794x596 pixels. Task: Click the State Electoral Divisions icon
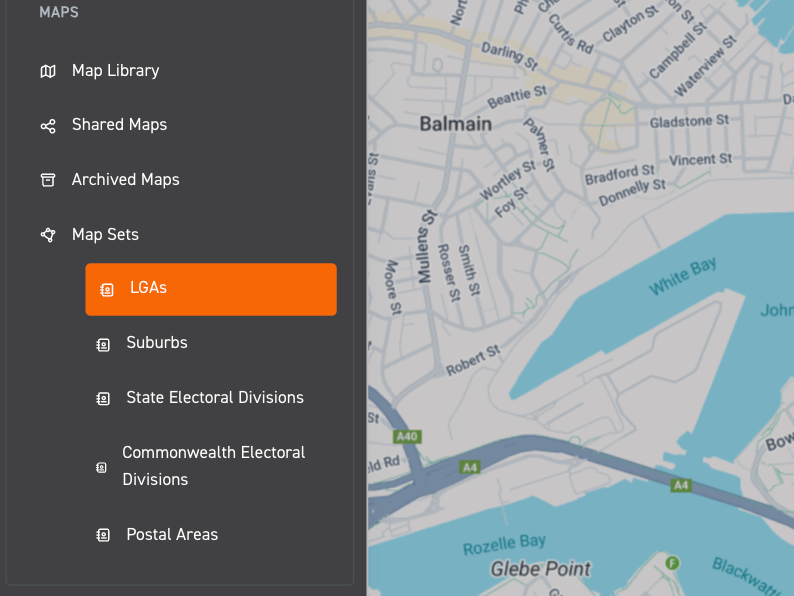click(103, 399)
